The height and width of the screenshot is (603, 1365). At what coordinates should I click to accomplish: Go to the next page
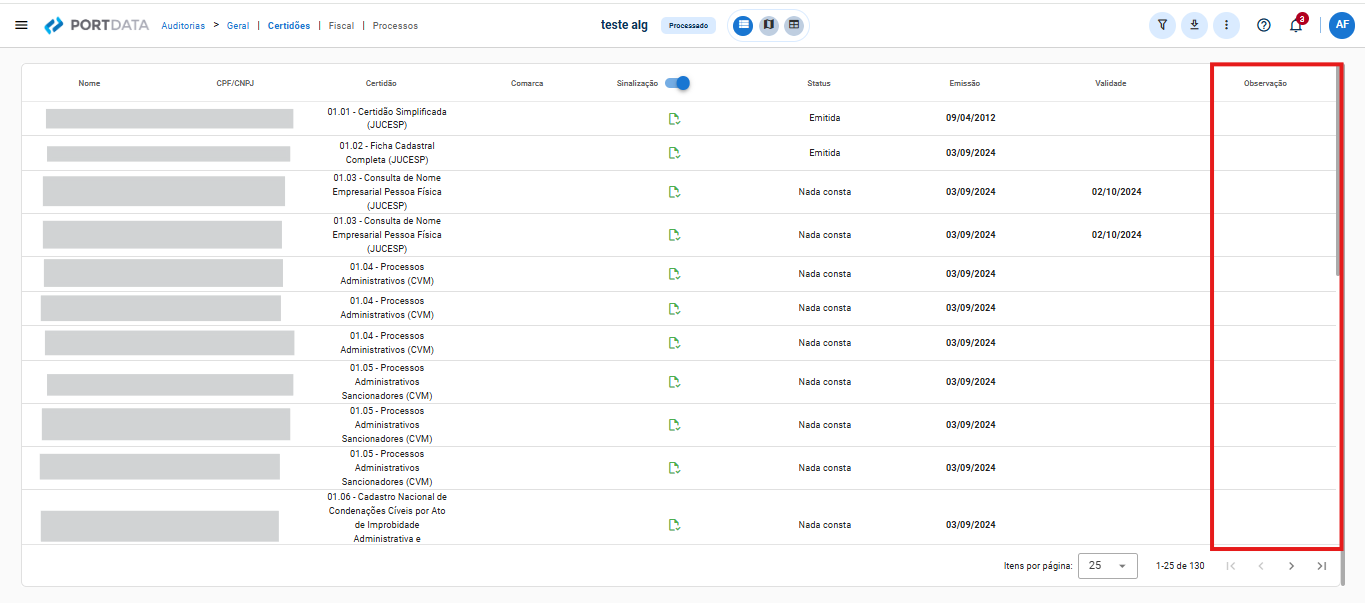click(1291, 566)
